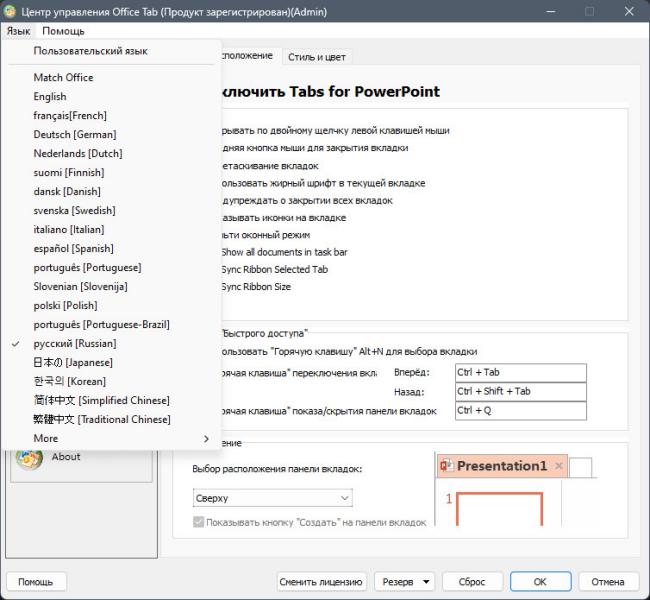The height and width of the screenshot is (600, 650).
Task: Click the Сброс button
Action: 472,582
